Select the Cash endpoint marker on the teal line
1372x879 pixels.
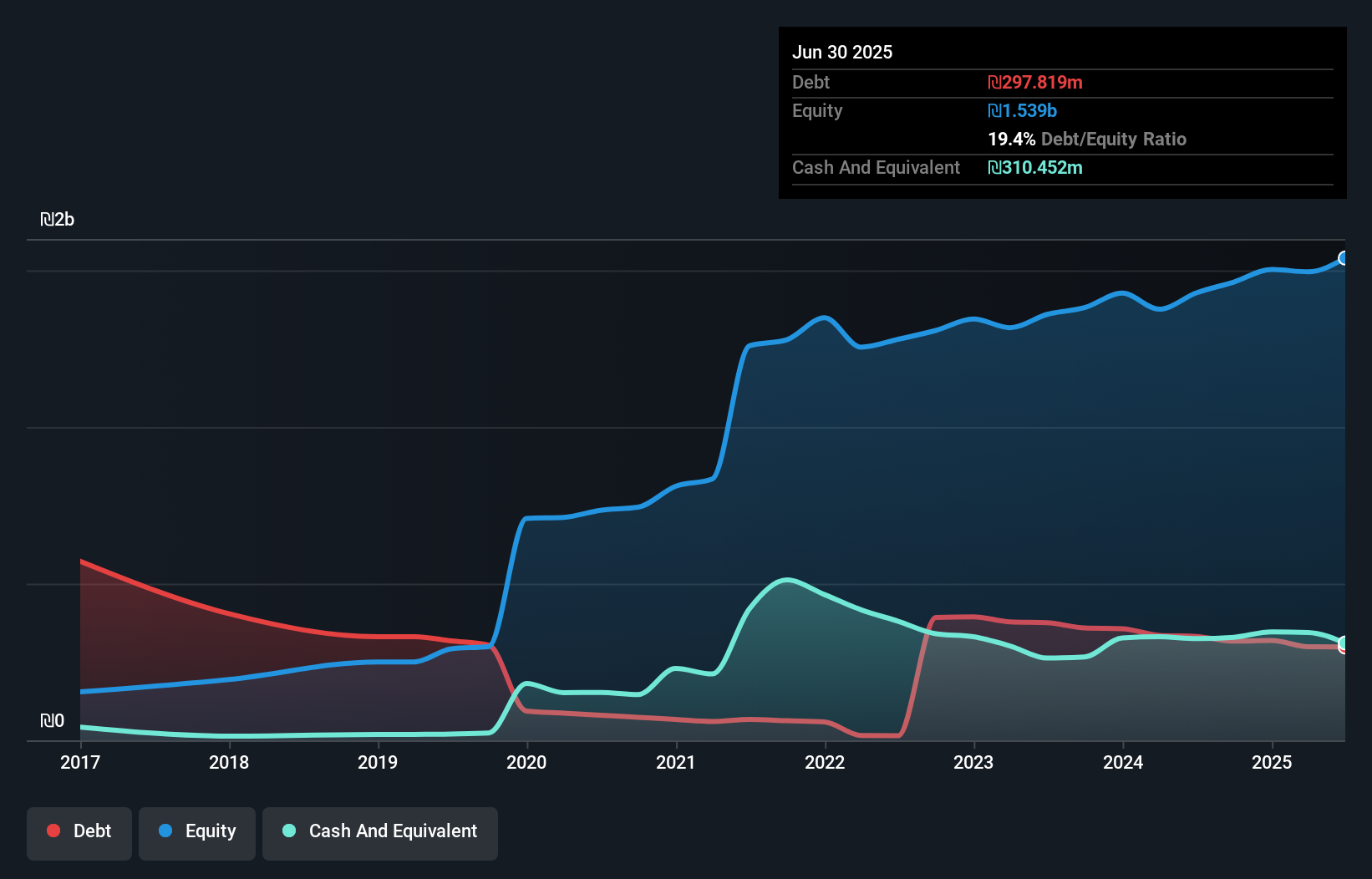click(1344, 643)
